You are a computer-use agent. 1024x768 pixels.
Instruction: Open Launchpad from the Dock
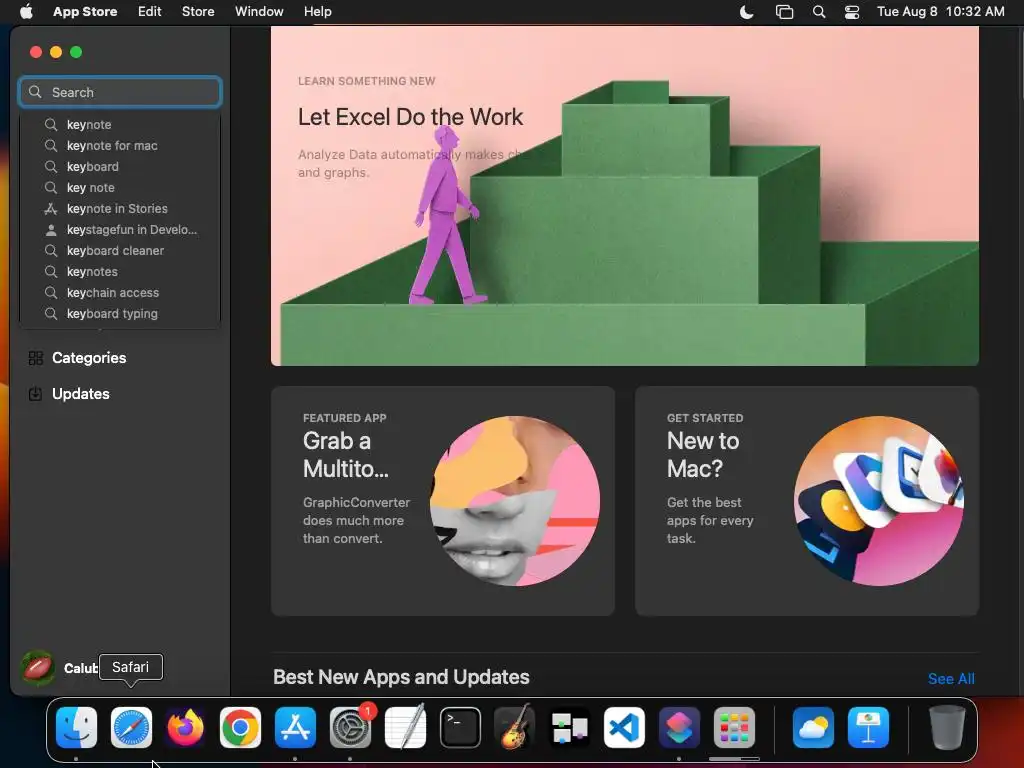734,727
